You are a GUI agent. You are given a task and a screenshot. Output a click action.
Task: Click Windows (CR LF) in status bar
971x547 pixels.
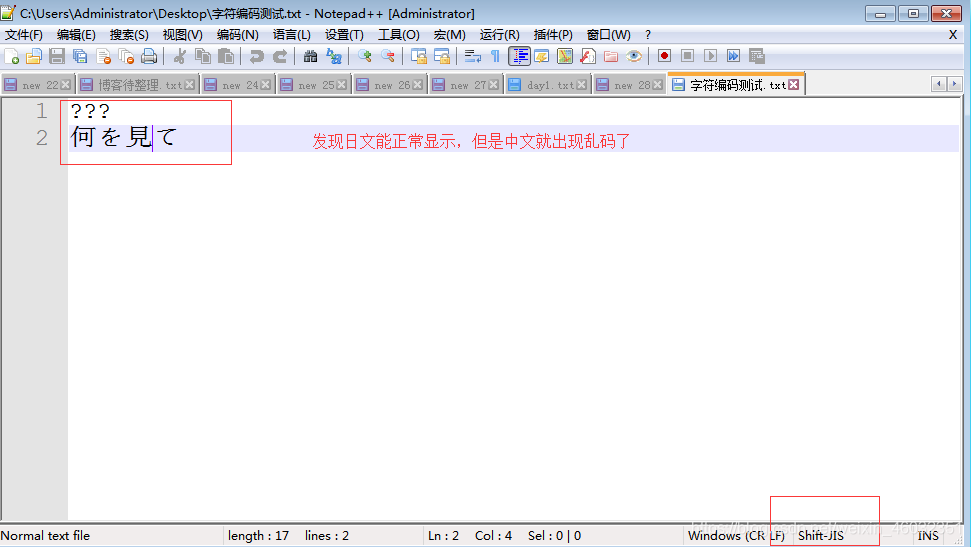(737, 536)
